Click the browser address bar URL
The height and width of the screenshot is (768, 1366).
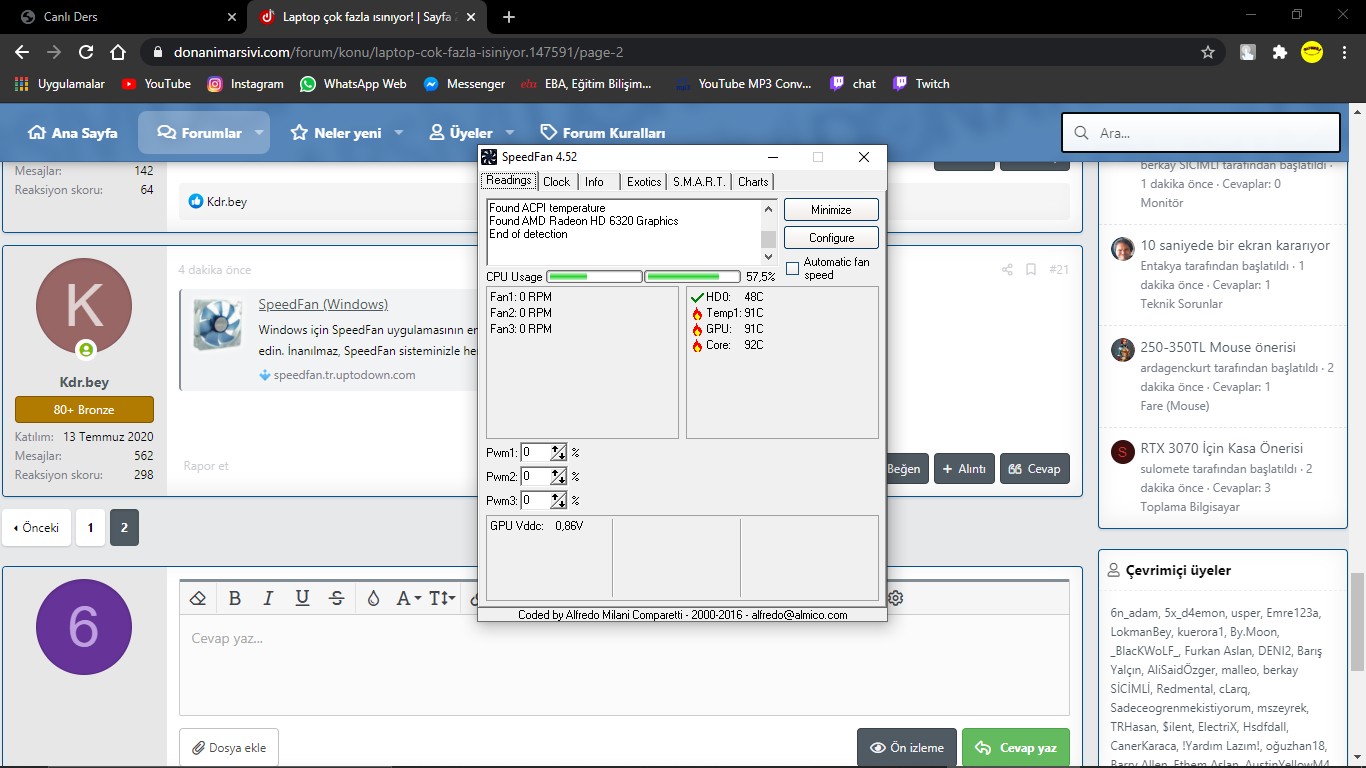(x=400, y=52)
